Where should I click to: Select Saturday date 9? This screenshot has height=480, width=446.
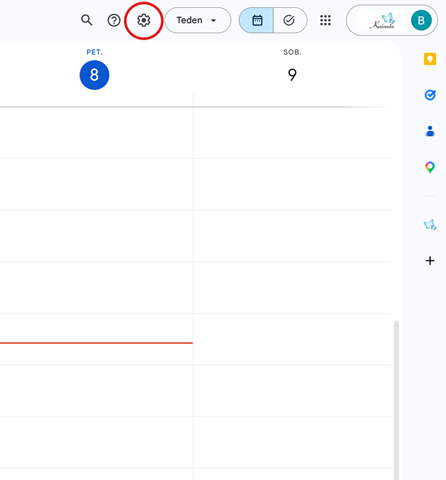(292, 75)
